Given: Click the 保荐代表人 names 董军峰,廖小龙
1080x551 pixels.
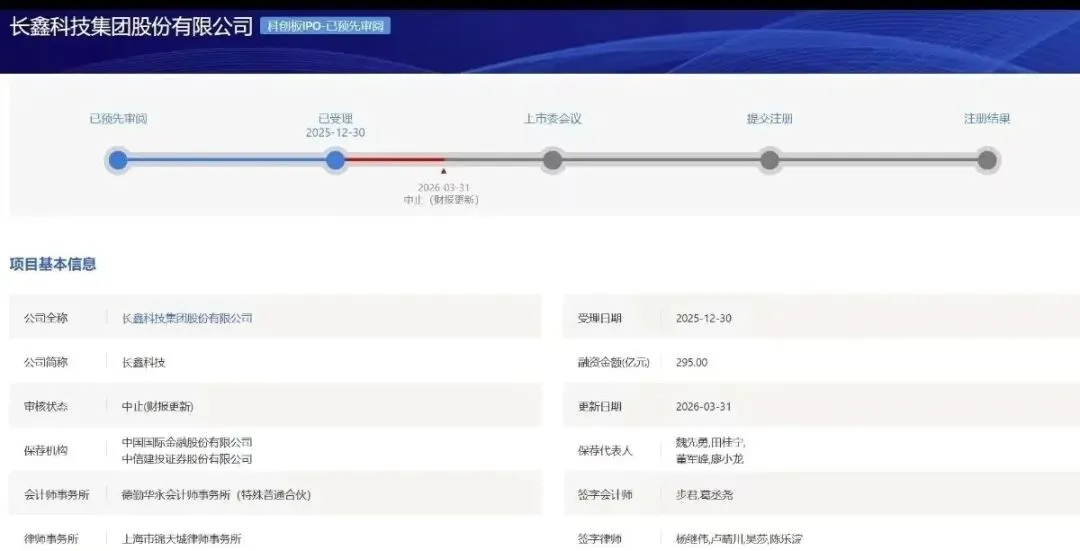Looking at the screenshot, I should click(709, 459).
